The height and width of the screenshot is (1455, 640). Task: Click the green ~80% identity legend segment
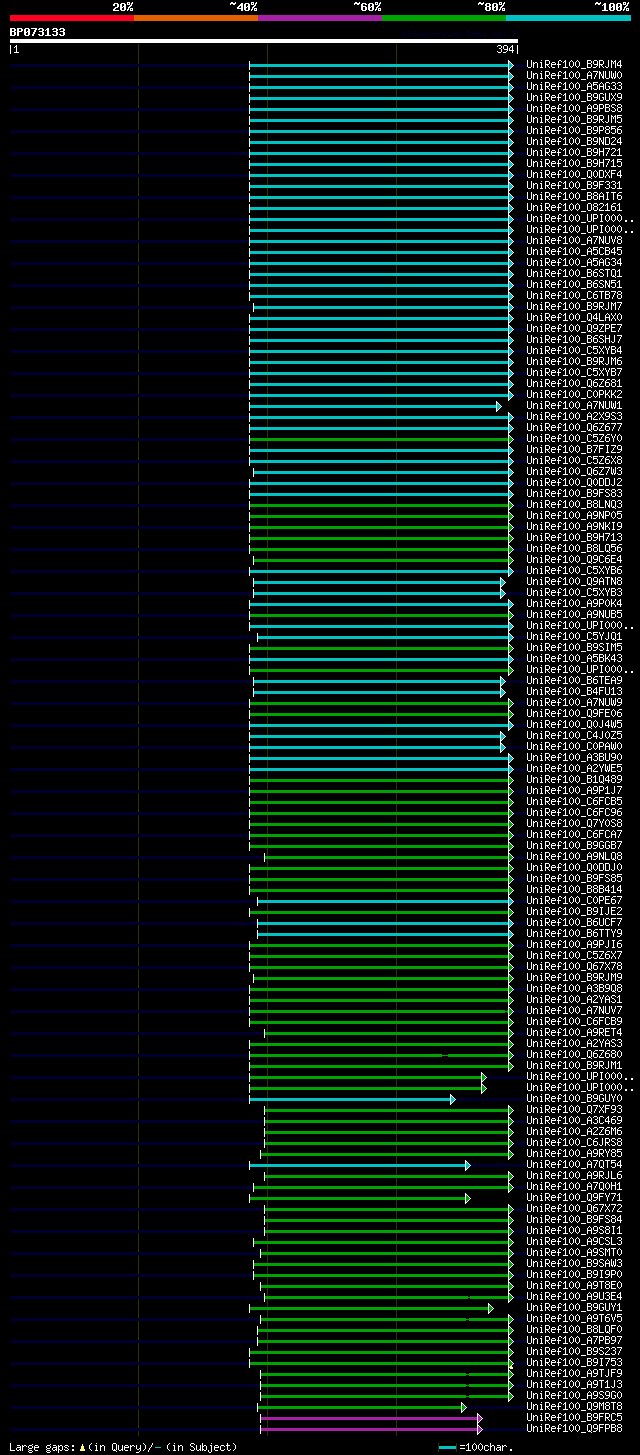coord(443,18)
